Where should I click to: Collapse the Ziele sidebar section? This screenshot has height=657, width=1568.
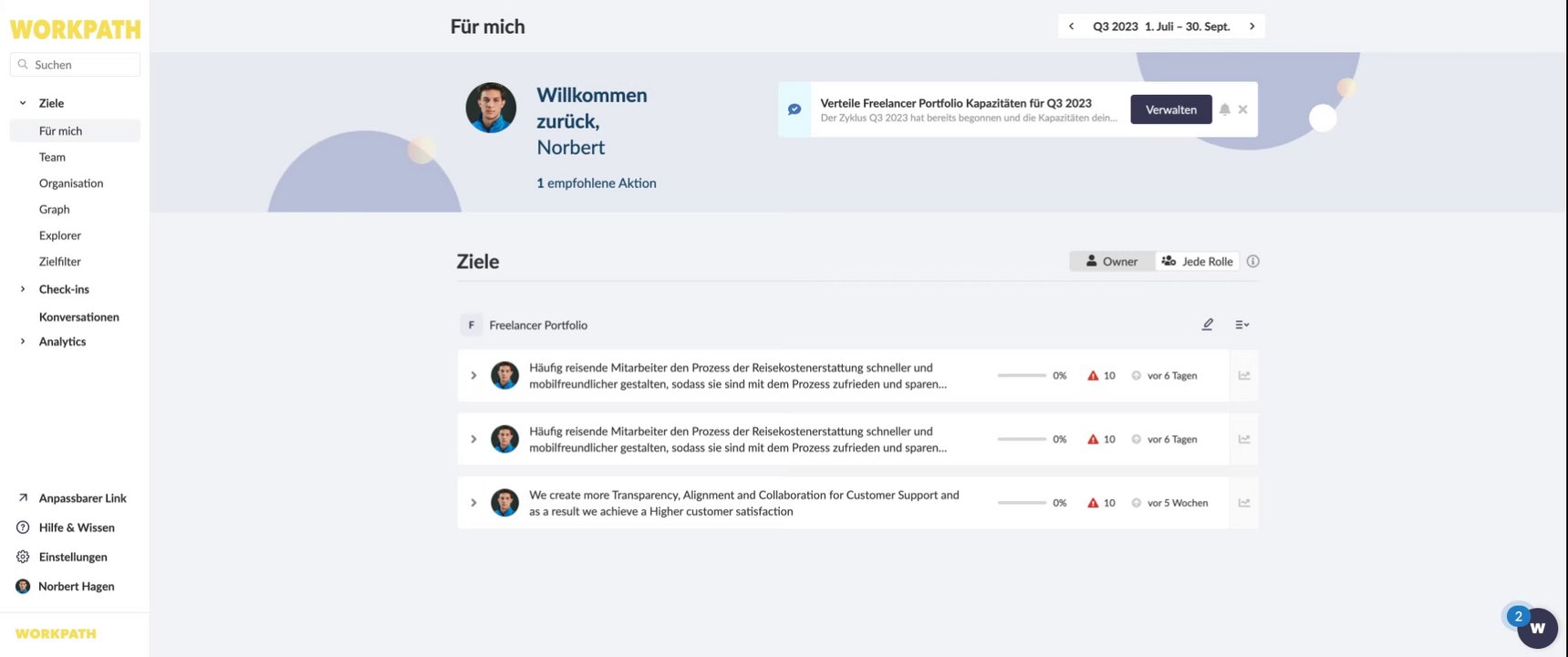point(23,103)
